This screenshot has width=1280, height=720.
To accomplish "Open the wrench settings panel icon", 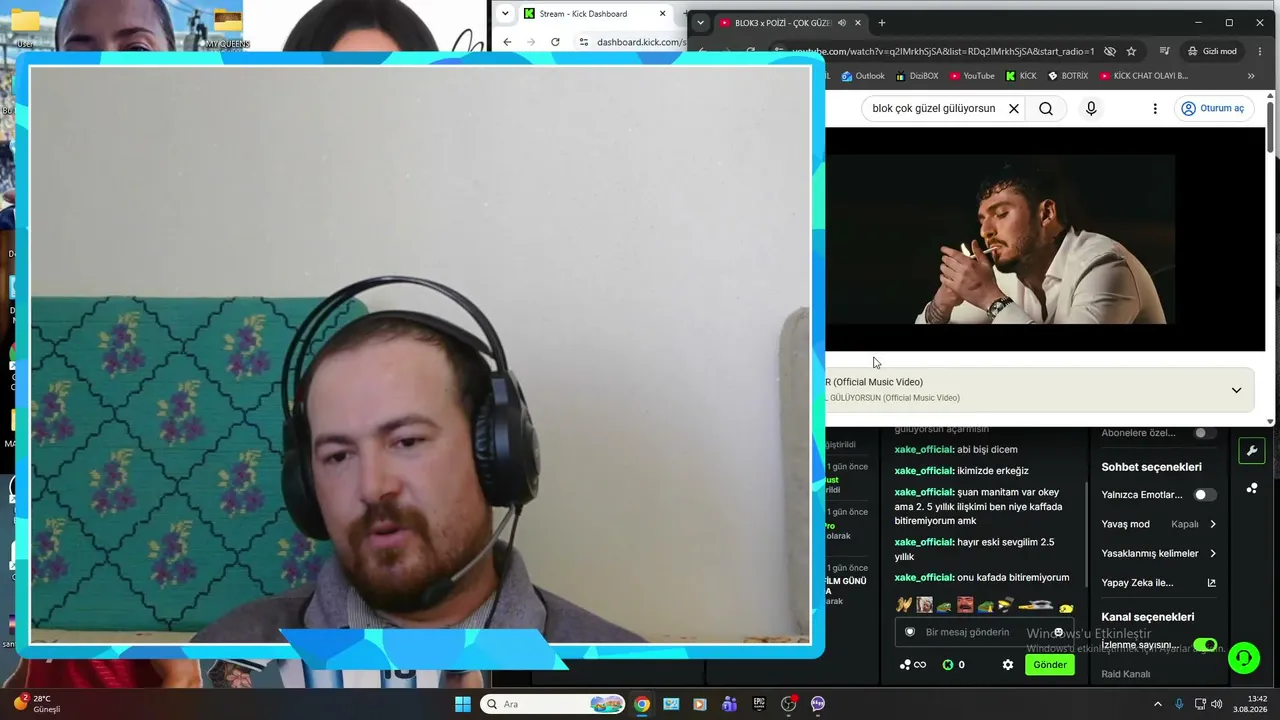I will coord(1252,451).
